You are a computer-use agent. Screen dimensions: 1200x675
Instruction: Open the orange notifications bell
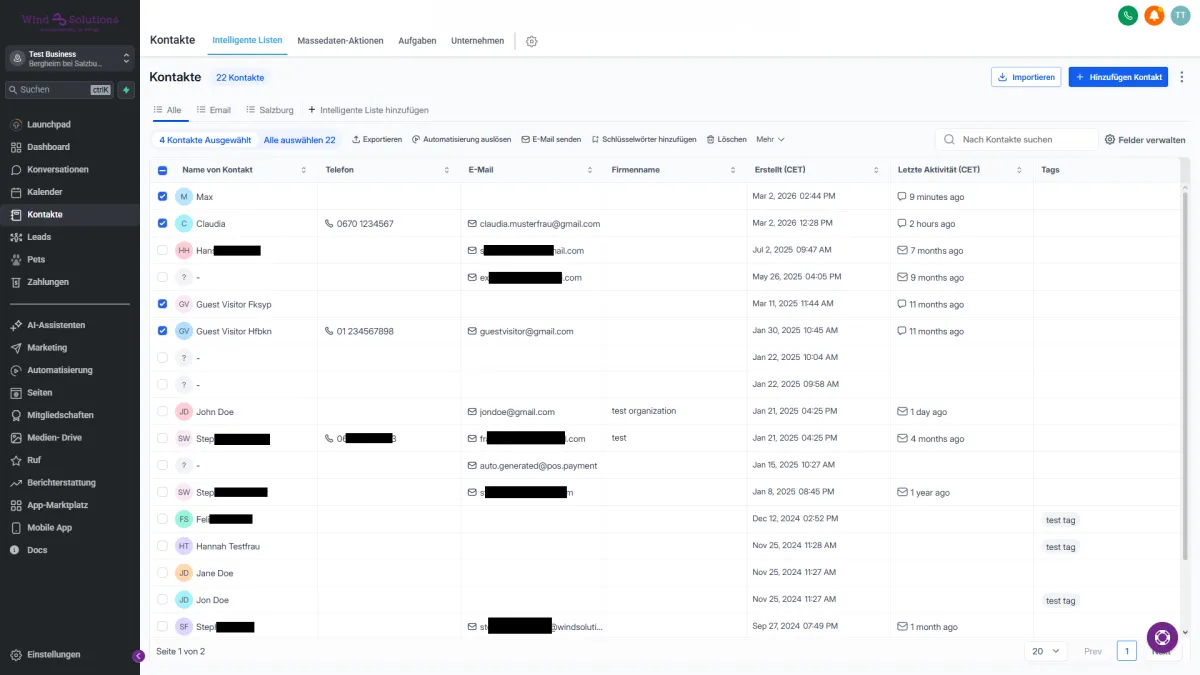click(x=1154, y=15)
